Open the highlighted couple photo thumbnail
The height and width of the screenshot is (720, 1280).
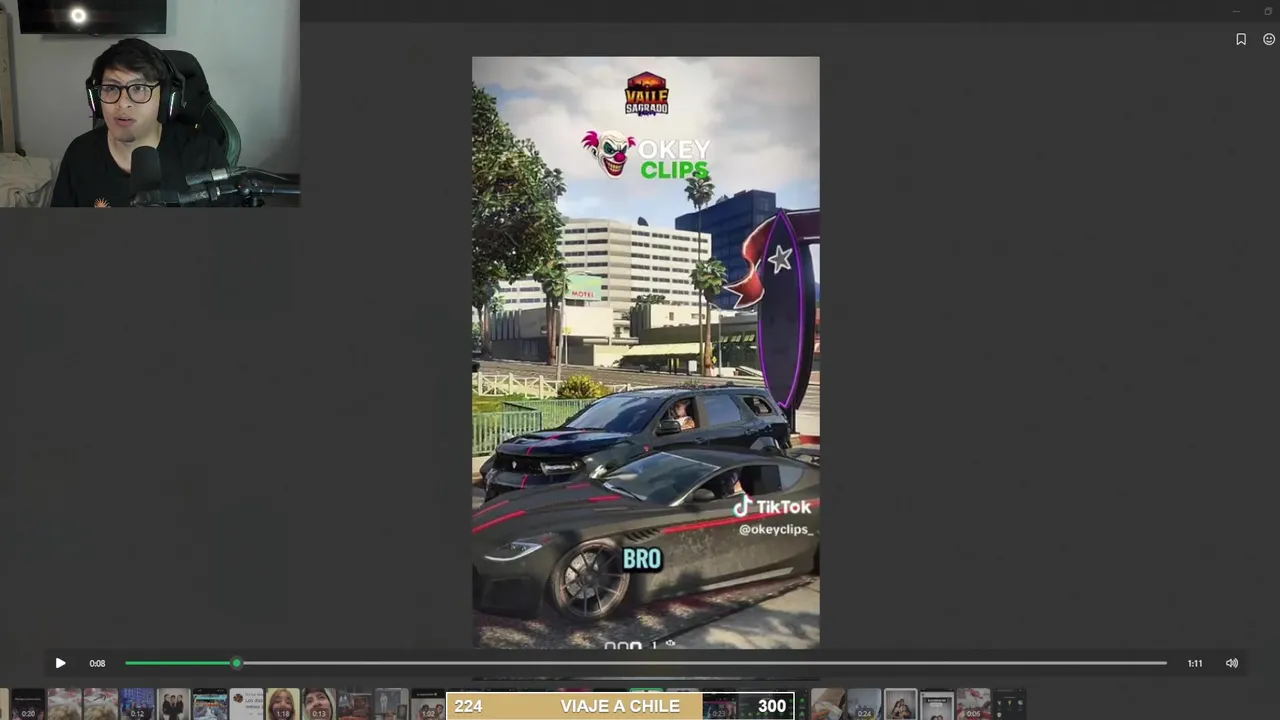pos(900,704)
